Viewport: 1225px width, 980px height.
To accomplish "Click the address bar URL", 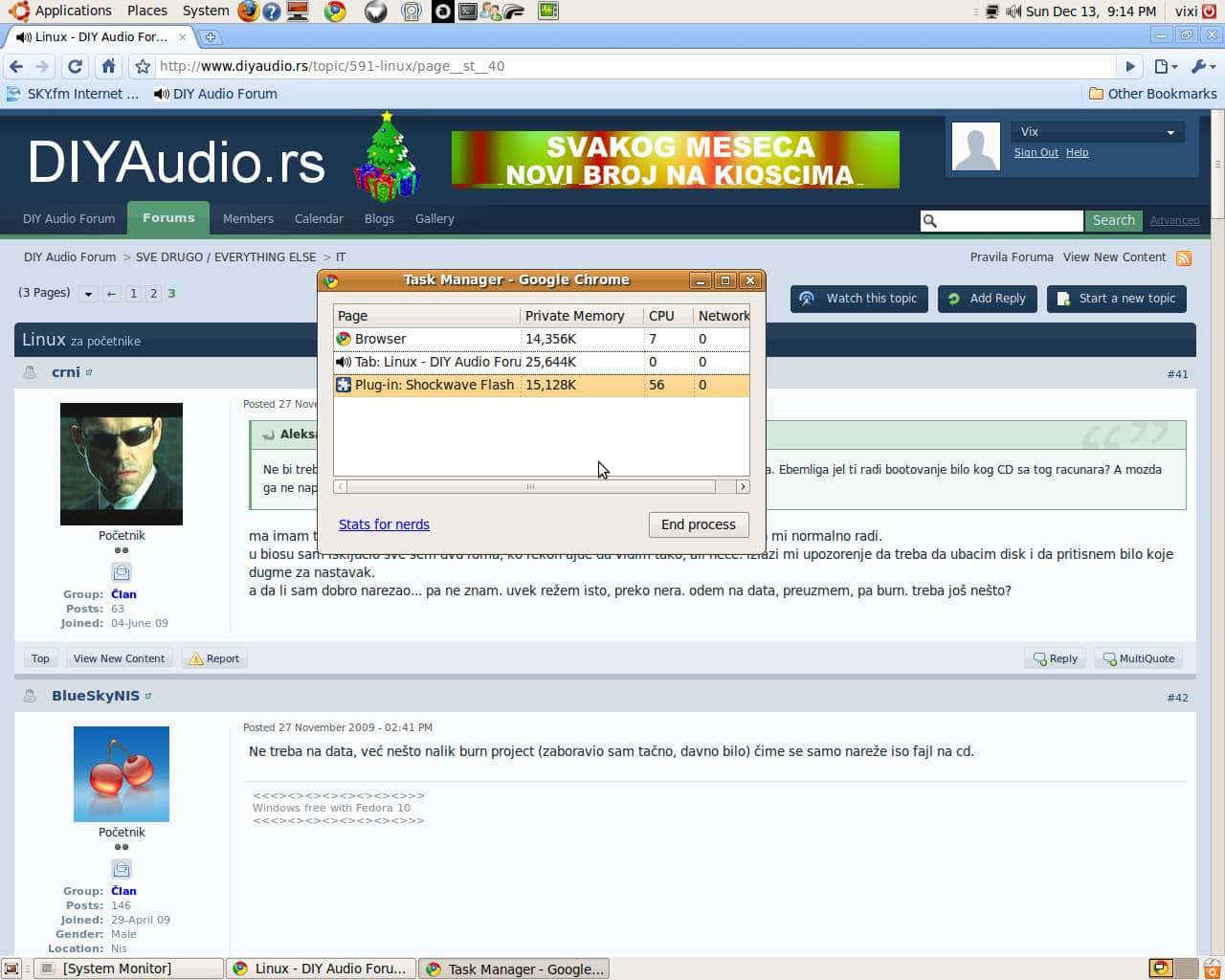I will (332, 66).
